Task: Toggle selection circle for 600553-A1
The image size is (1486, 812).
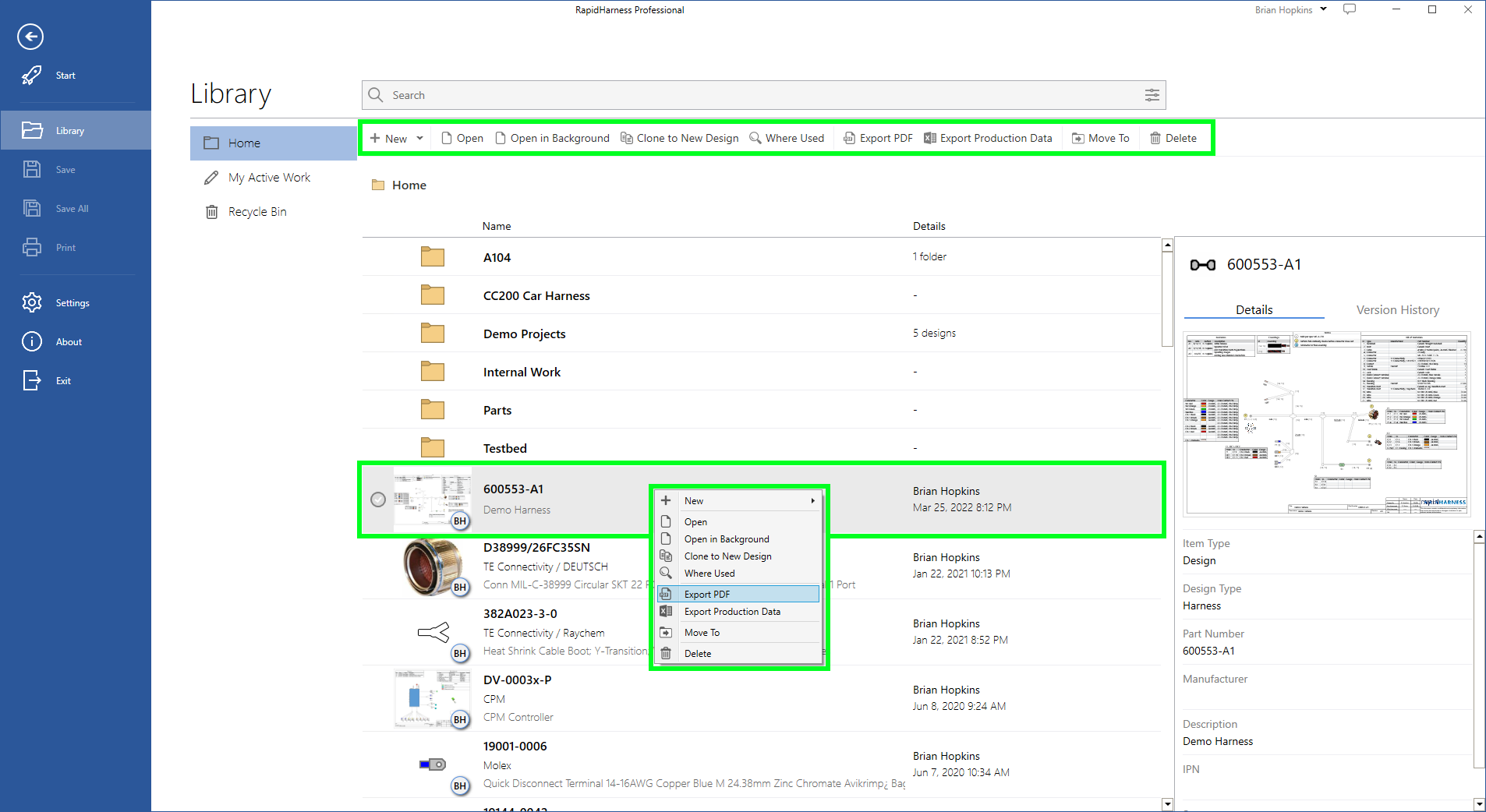Action: [x=378, y=500]
